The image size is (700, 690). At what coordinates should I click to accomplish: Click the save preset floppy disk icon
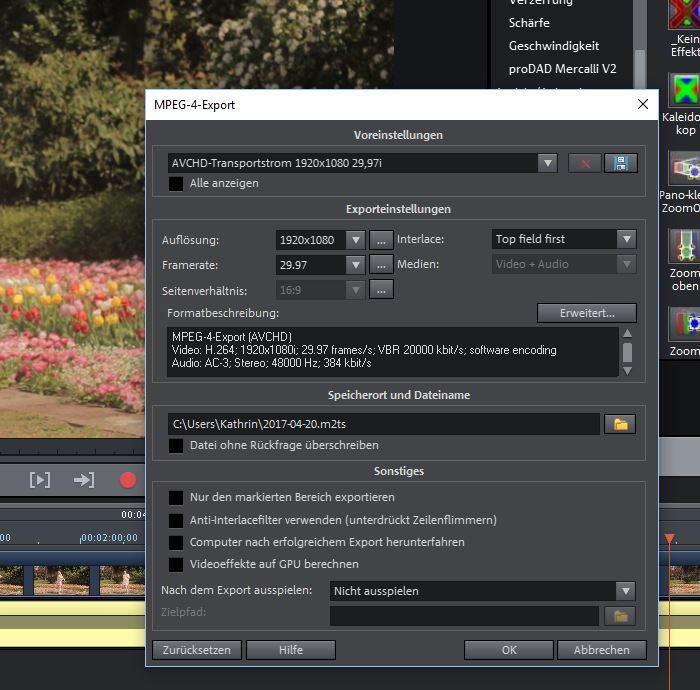point(621,163)
